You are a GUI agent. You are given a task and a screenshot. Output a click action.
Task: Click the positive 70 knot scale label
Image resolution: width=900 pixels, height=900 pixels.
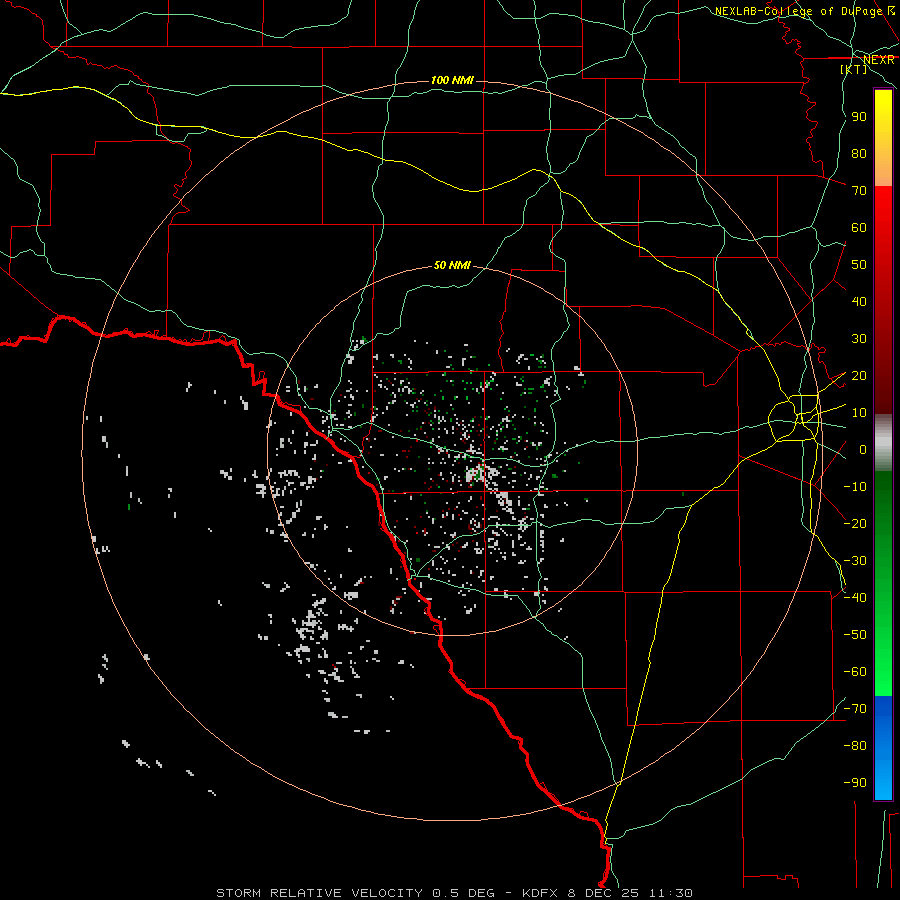pyautogui.click(x=859, y=191)
